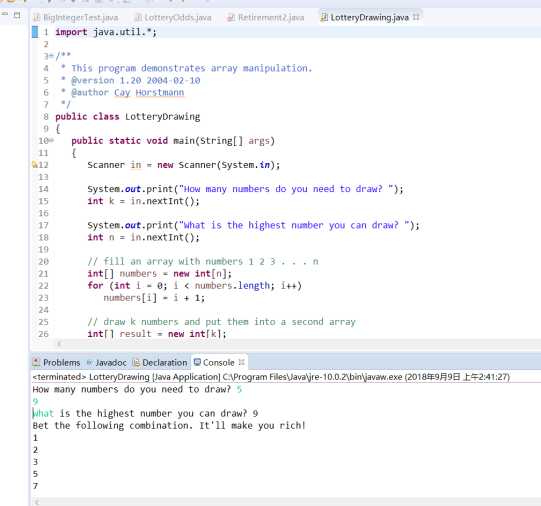Click the Problems tab icon
541x506 pixels.
point(36,362)
